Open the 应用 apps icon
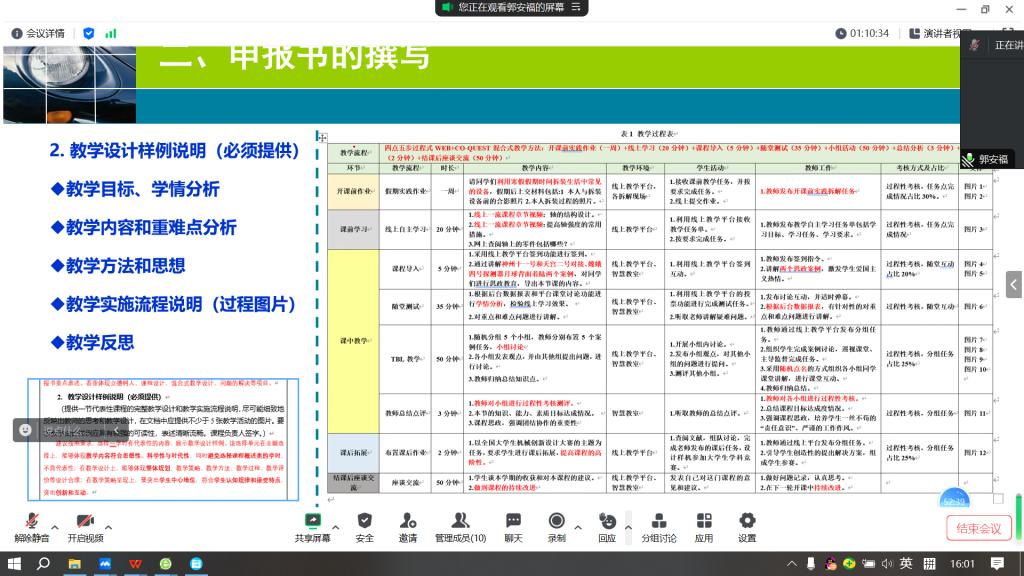Image resolution: width=1024 pixels, height=576 pixels. [704, 526]
